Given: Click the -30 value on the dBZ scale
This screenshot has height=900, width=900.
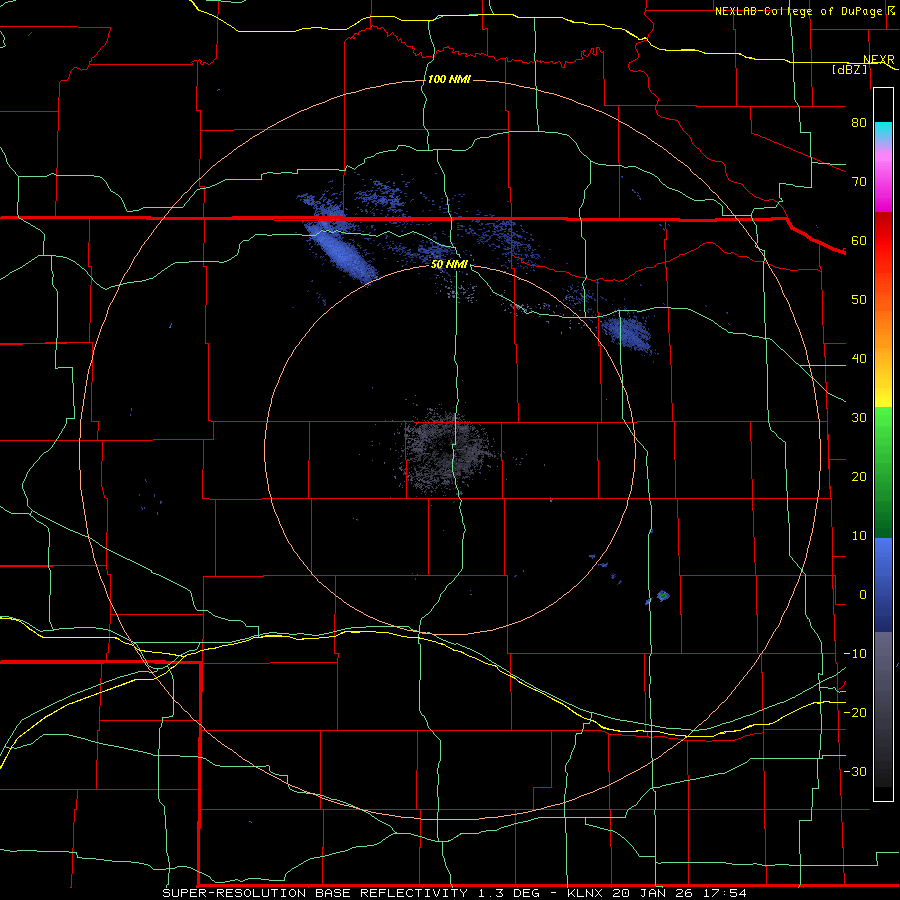Looking at the screenshot, I should click(x=855, y=771).
